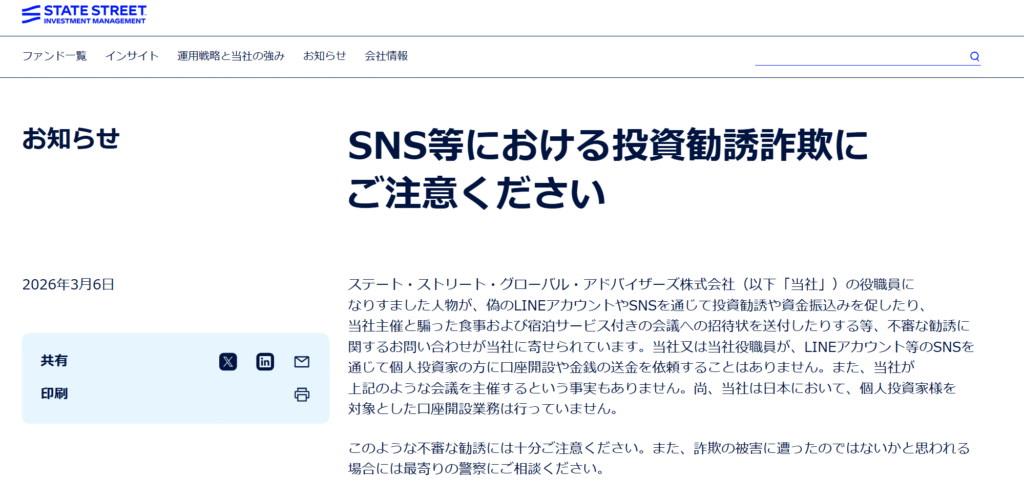
Task: Click the line beginning このような不審な勧誘には
Action: pyautogui.click(x=659, y=449)
